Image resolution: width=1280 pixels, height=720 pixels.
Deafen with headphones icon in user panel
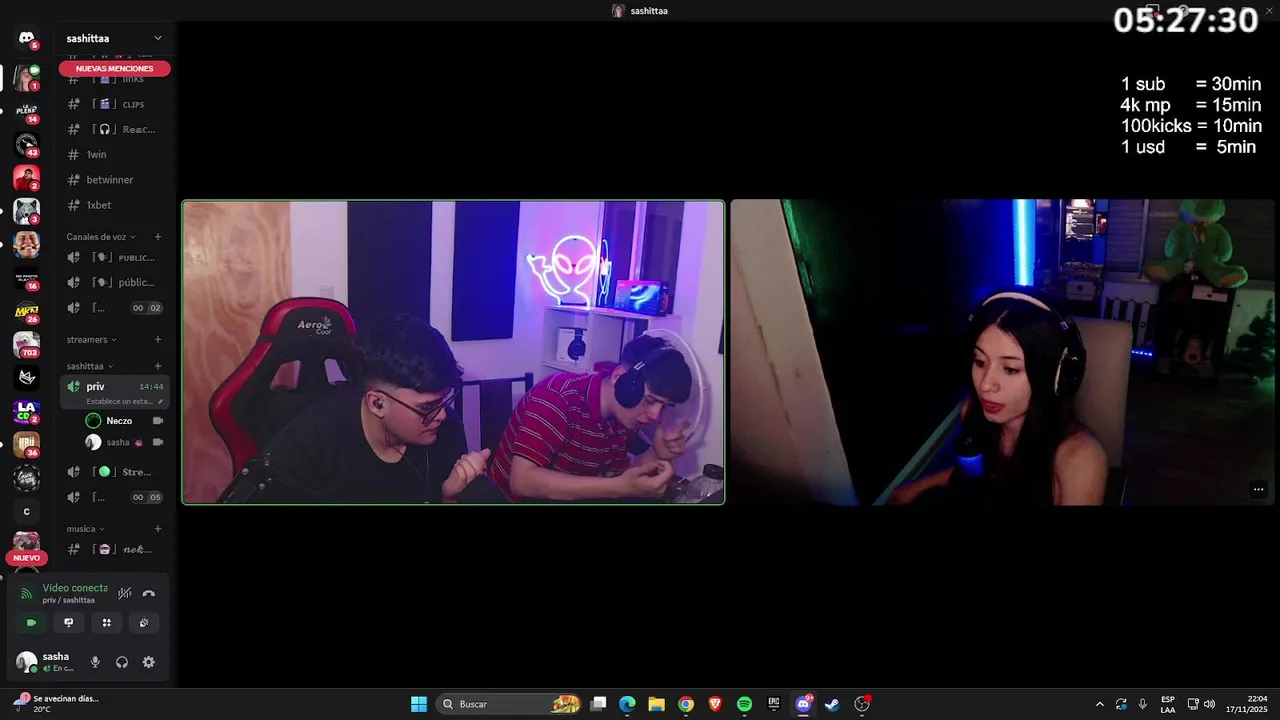coord(122,662)
